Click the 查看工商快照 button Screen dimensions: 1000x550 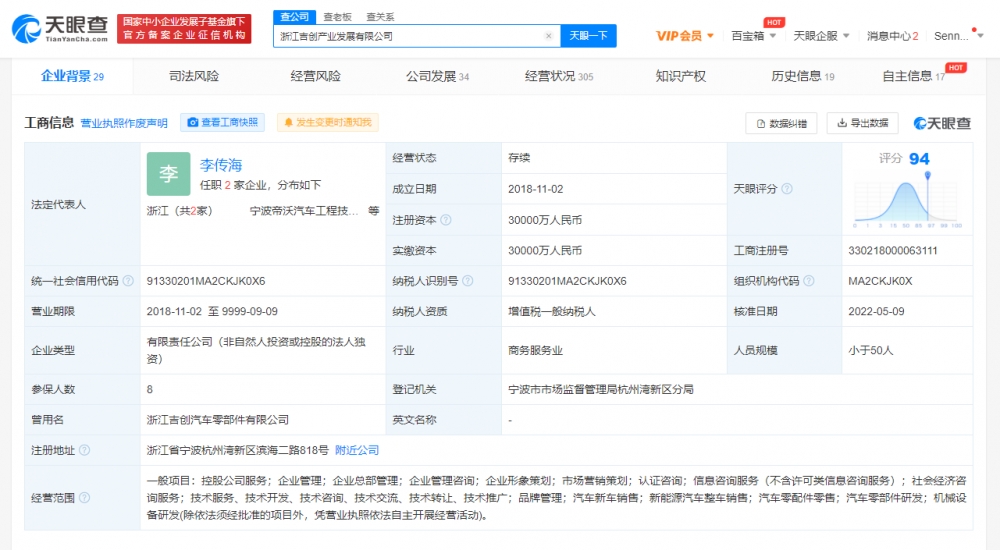click(x=223, y=123)
